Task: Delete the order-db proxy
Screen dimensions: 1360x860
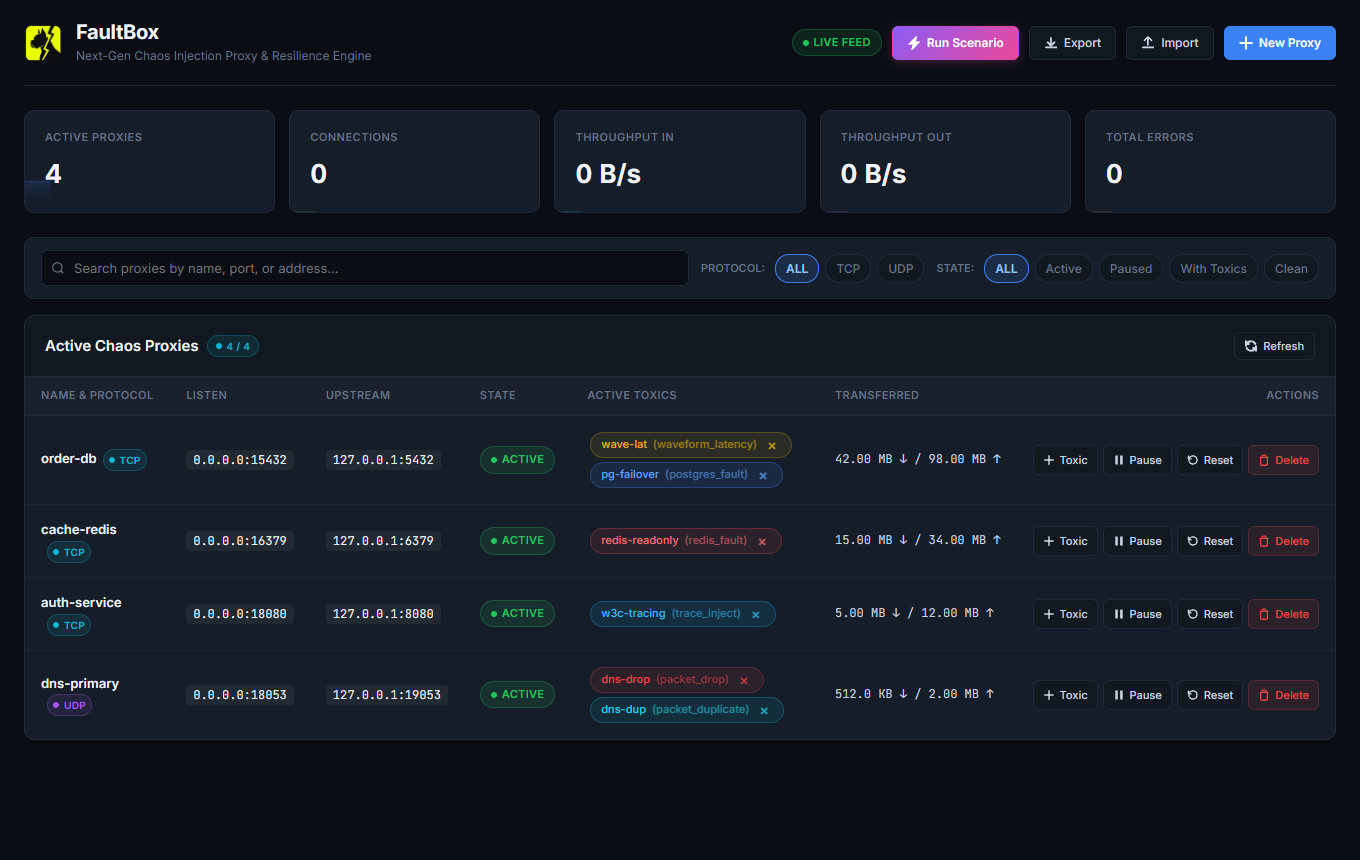Action: click(1283, 460)
